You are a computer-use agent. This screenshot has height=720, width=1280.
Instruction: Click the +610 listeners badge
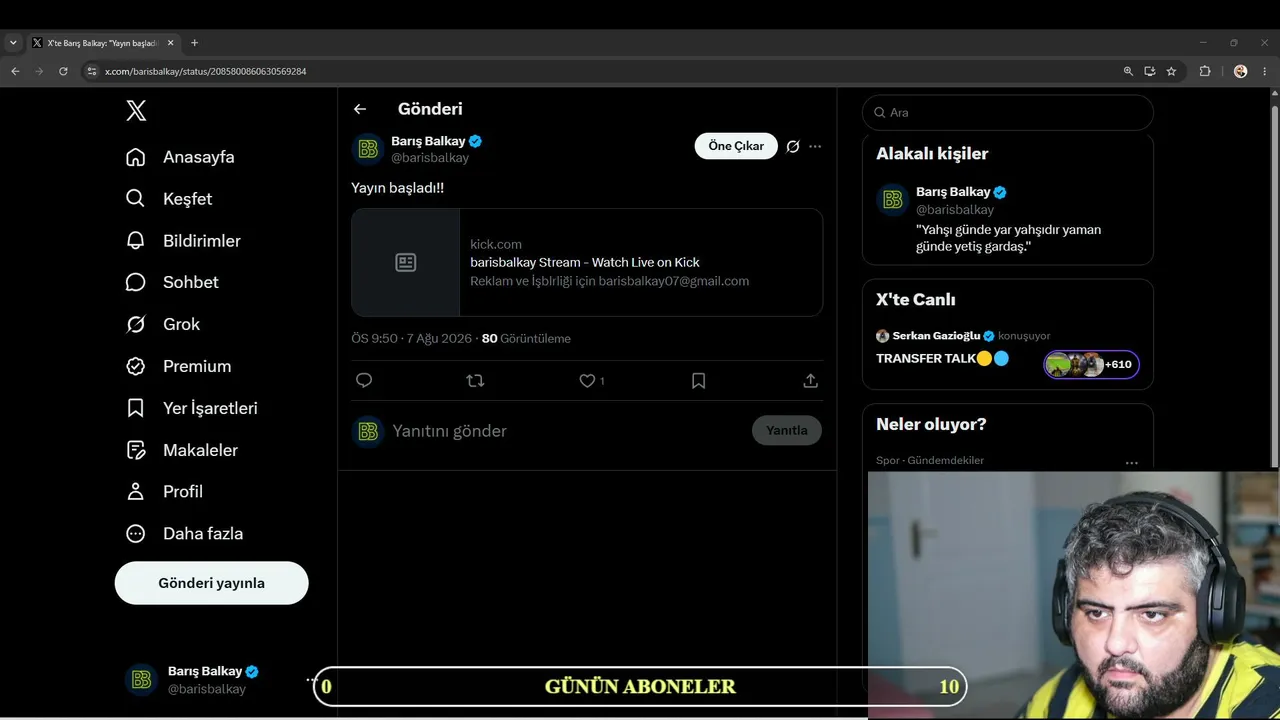coord(1092,364)
